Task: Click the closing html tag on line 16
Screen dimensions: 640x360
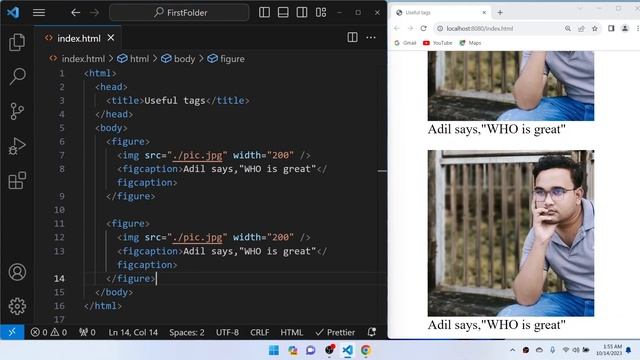Action: [x=103, y=306]
